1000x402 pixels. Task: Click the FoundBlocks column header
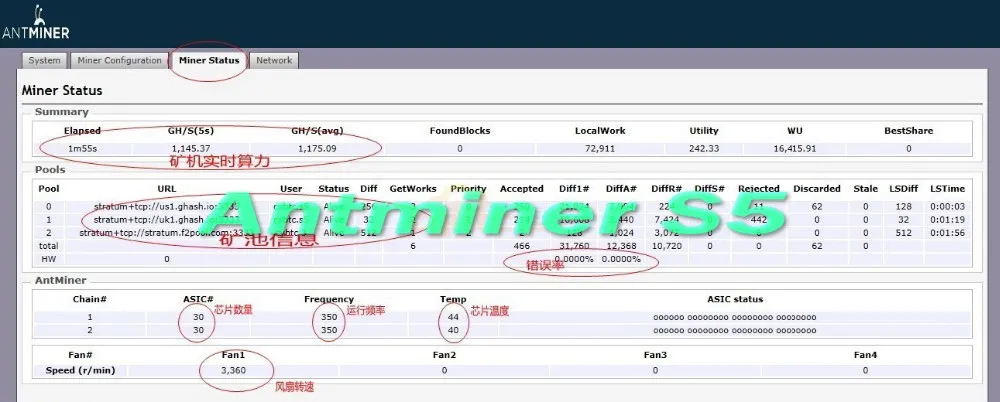click(x=460, y=131)
